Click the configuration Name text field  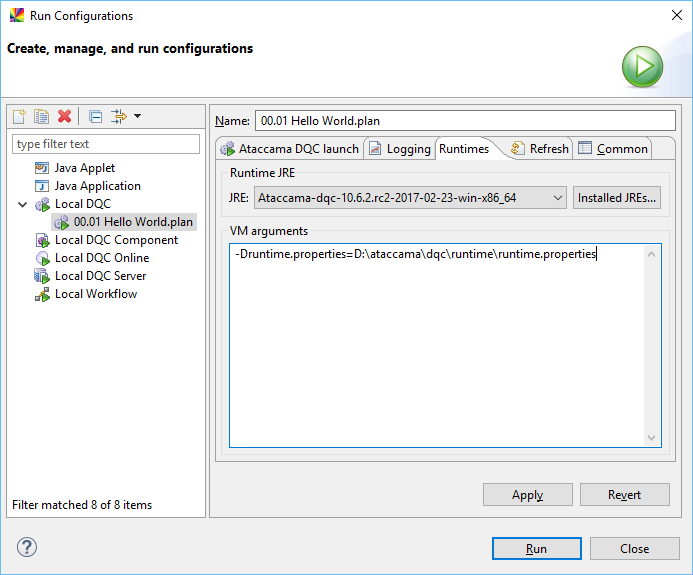pyautogui.click(x=465, y=121)
